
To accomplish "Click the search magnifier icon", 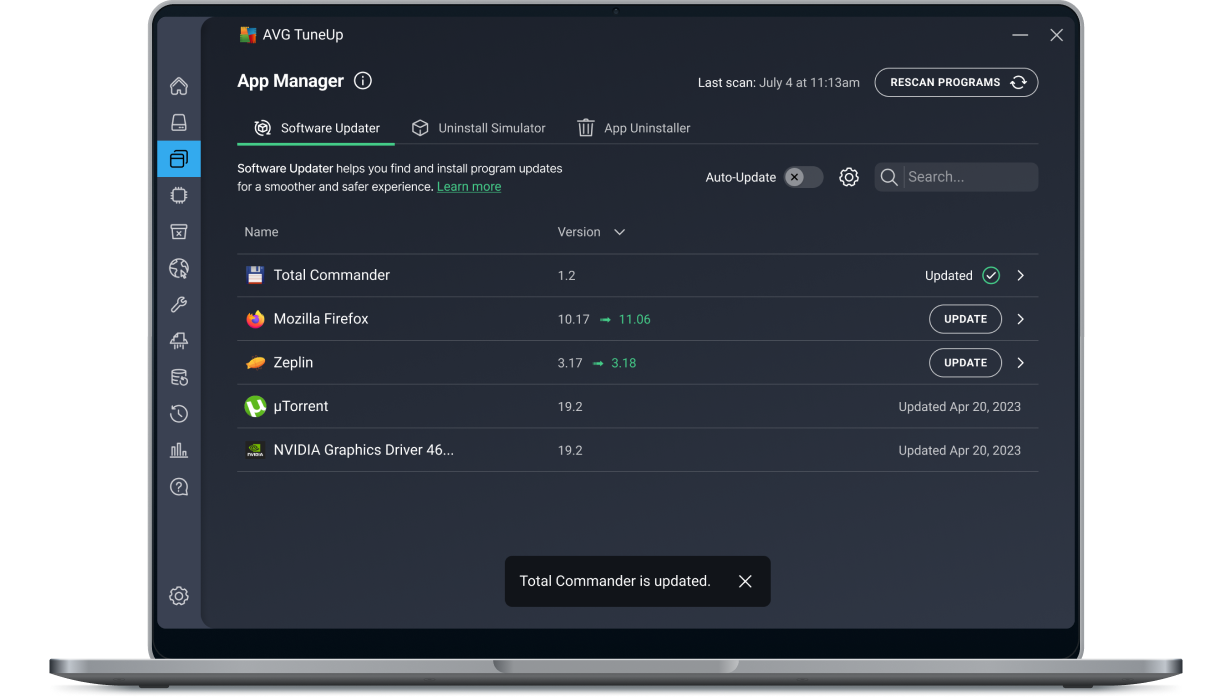I will (x=889, y=177).
